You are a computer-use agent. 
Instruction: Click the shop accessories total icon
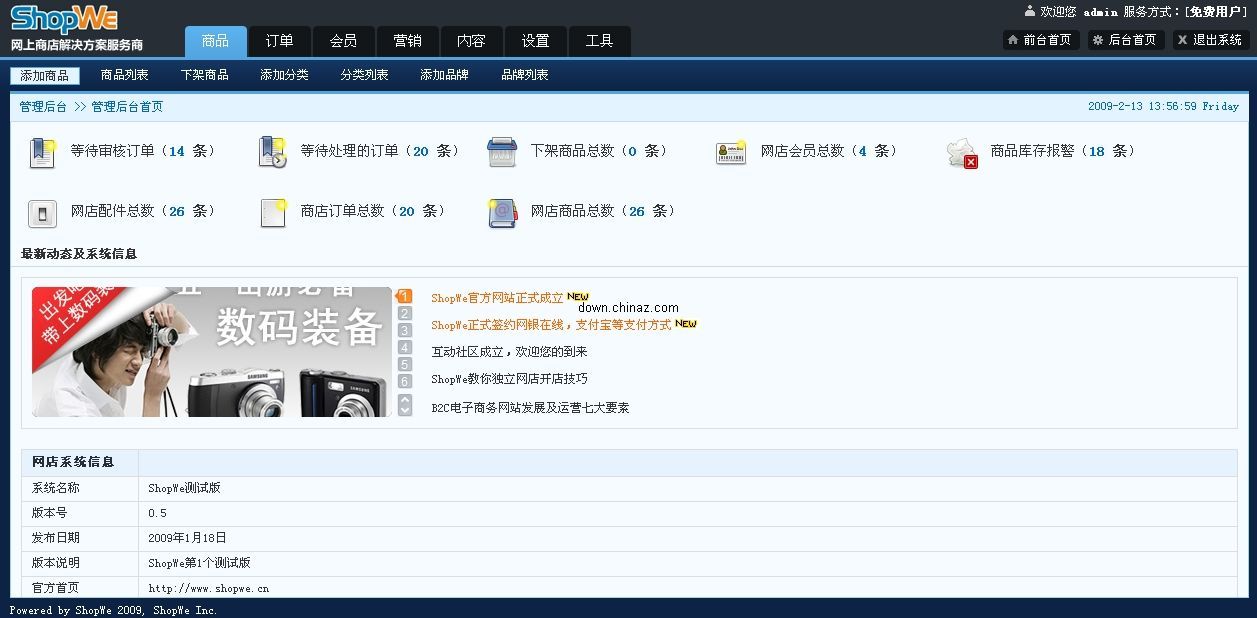(x=42, y=212)
